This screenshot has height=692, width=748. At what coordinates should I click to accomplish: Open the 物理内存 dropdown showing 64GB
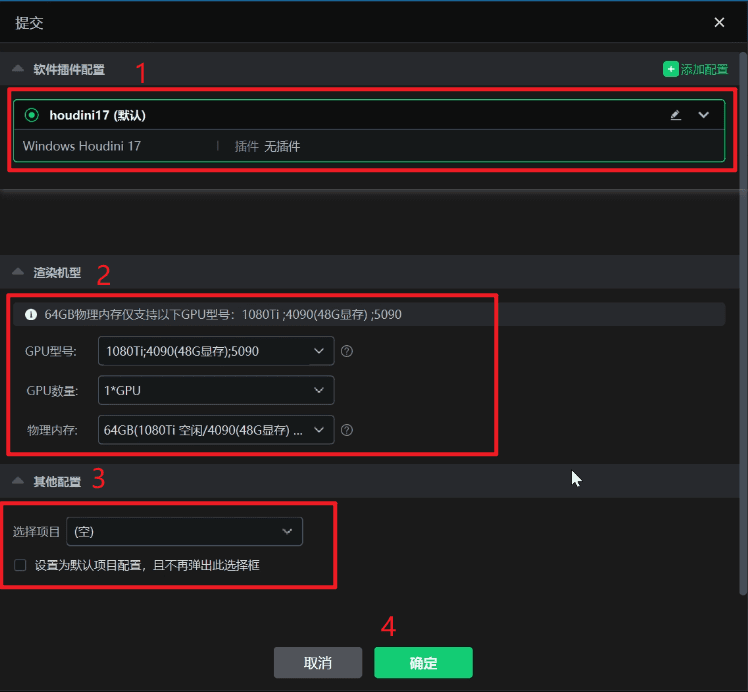(x=216, y=430)
